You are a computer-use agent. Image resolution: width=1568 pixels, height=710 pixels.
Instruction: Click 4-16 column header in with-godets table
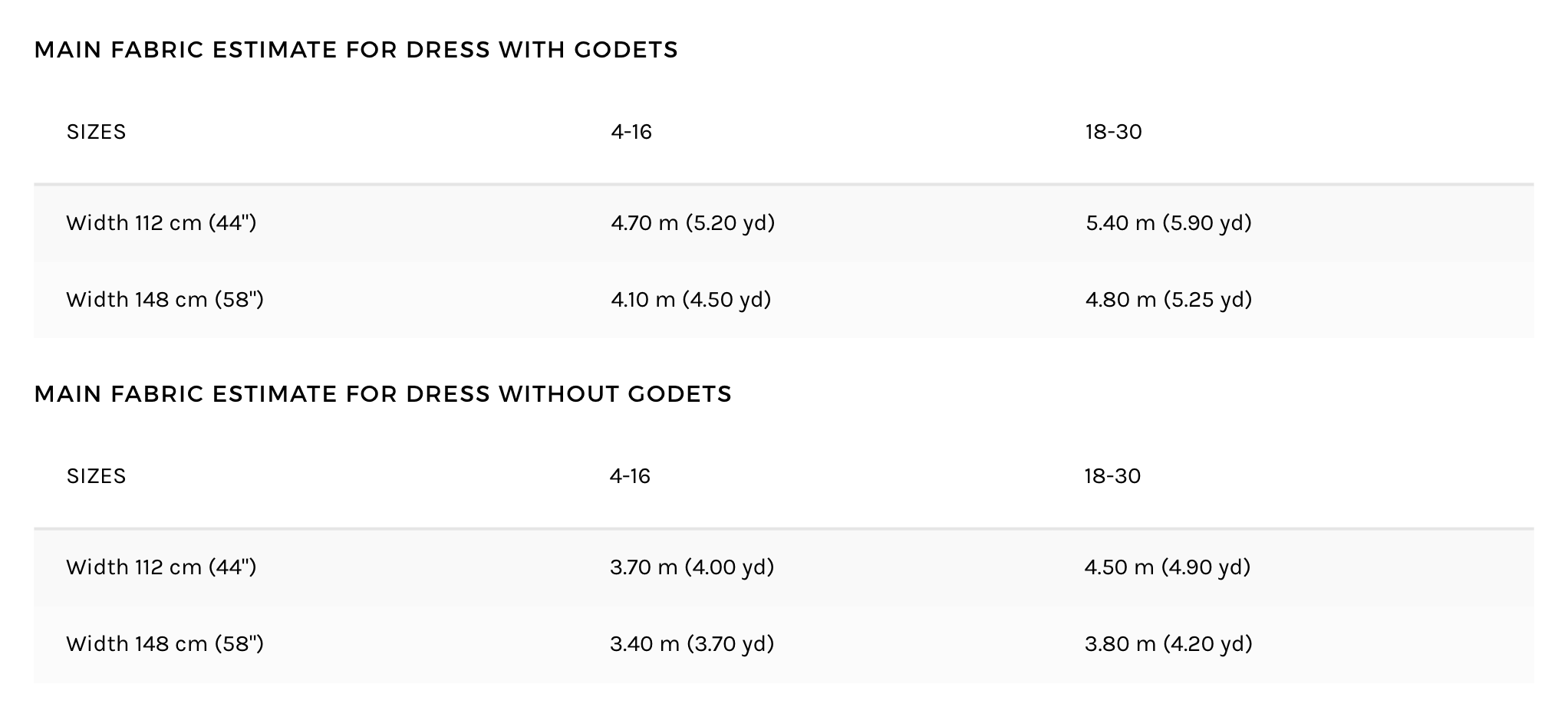click(631, 132)
